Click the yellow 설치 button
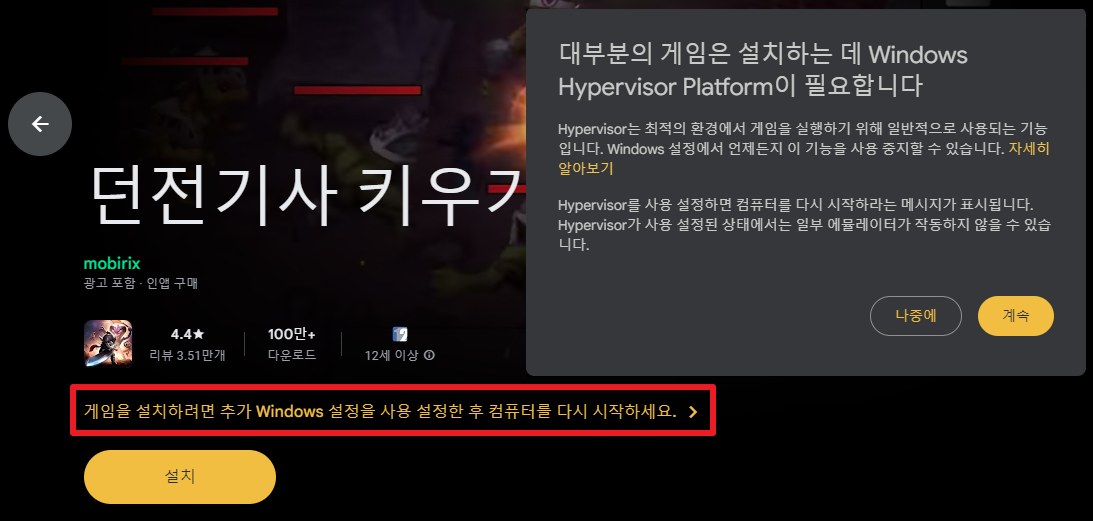 180,477
